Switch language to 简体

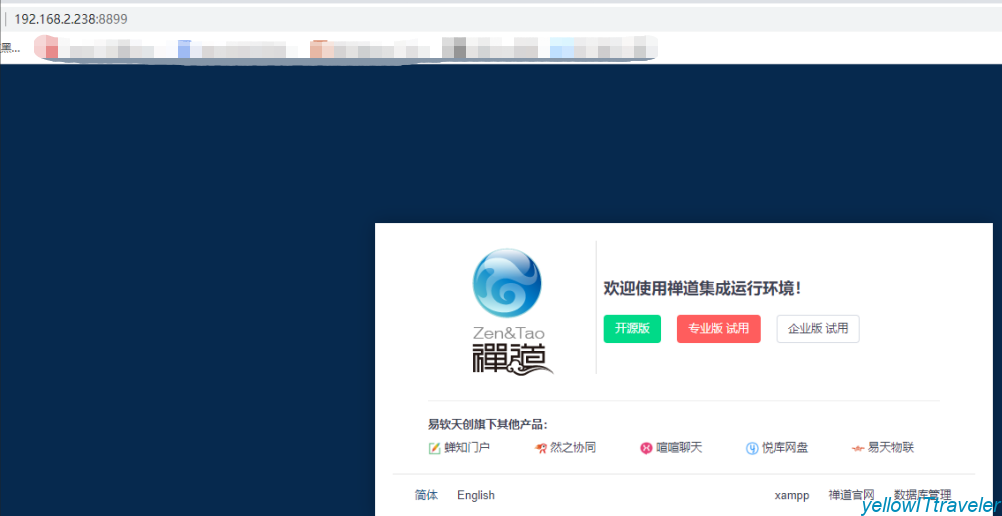(x=426, y=495)
